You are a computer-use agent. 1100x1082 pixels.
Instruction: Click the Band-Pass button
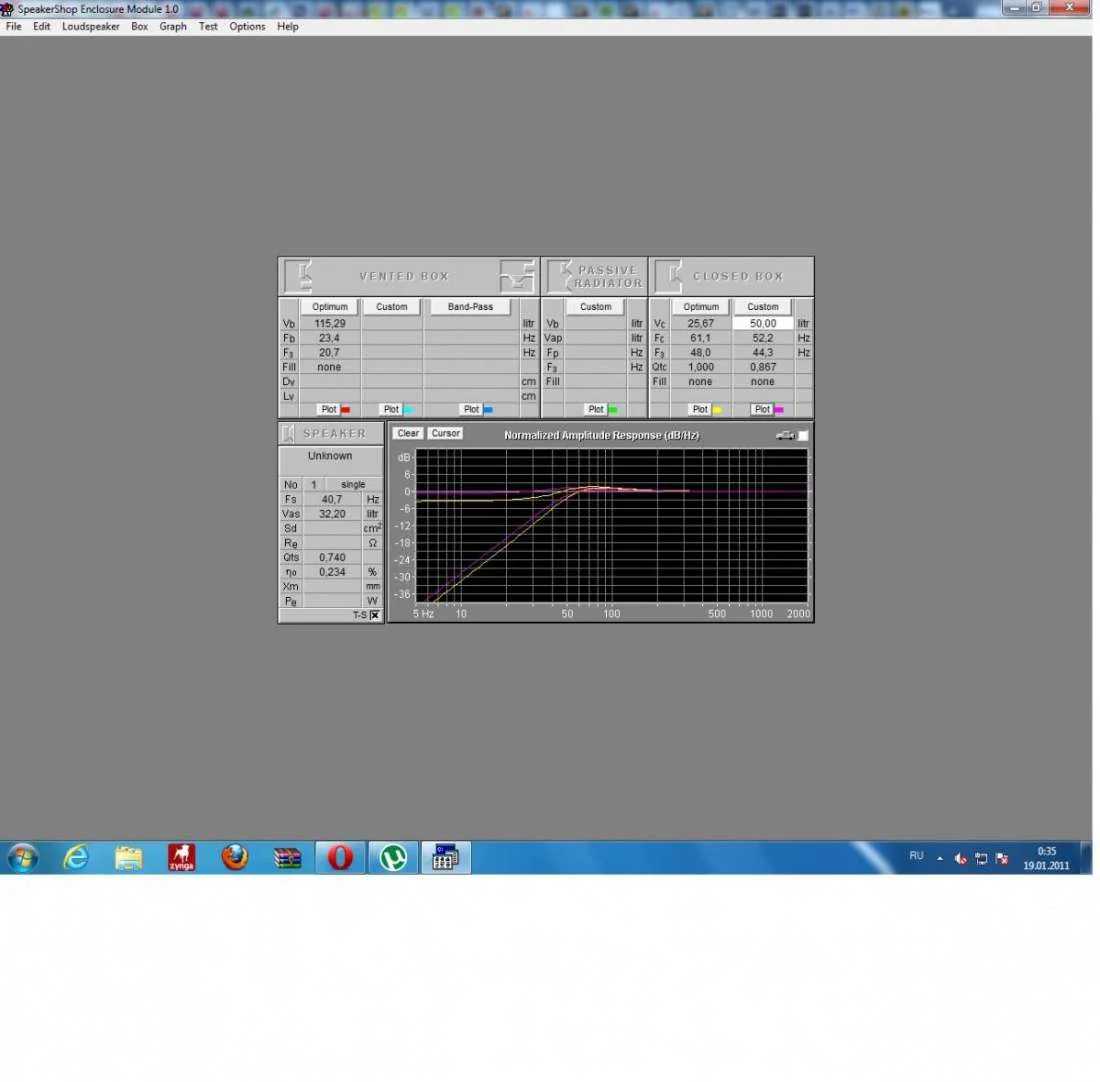470,307
